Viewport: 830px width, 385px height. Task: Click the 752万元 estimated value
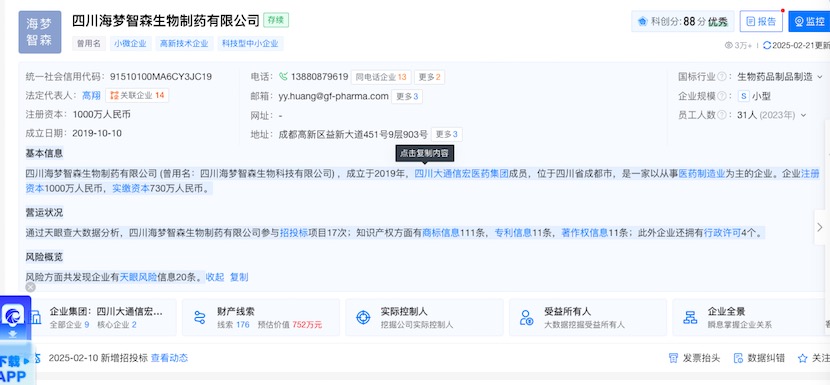[x=307, y=325]
